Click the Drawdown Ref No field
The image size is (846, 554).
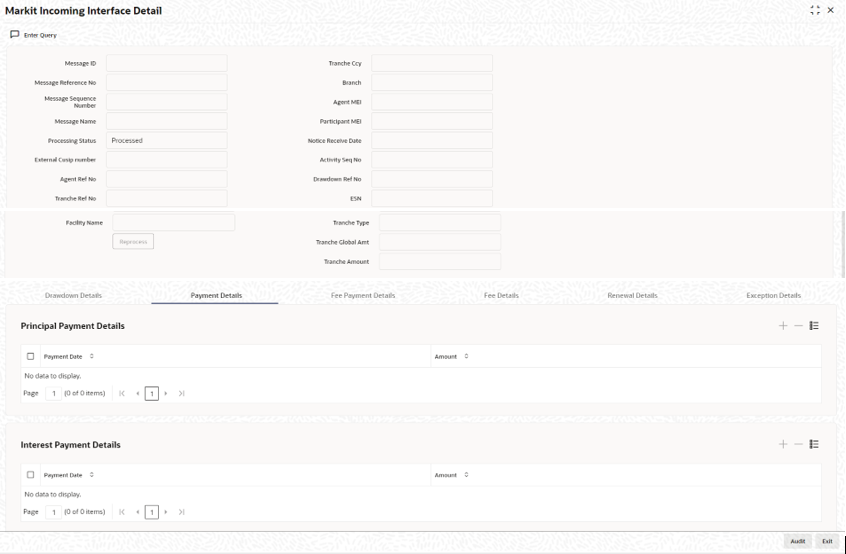tap(432, 179)
